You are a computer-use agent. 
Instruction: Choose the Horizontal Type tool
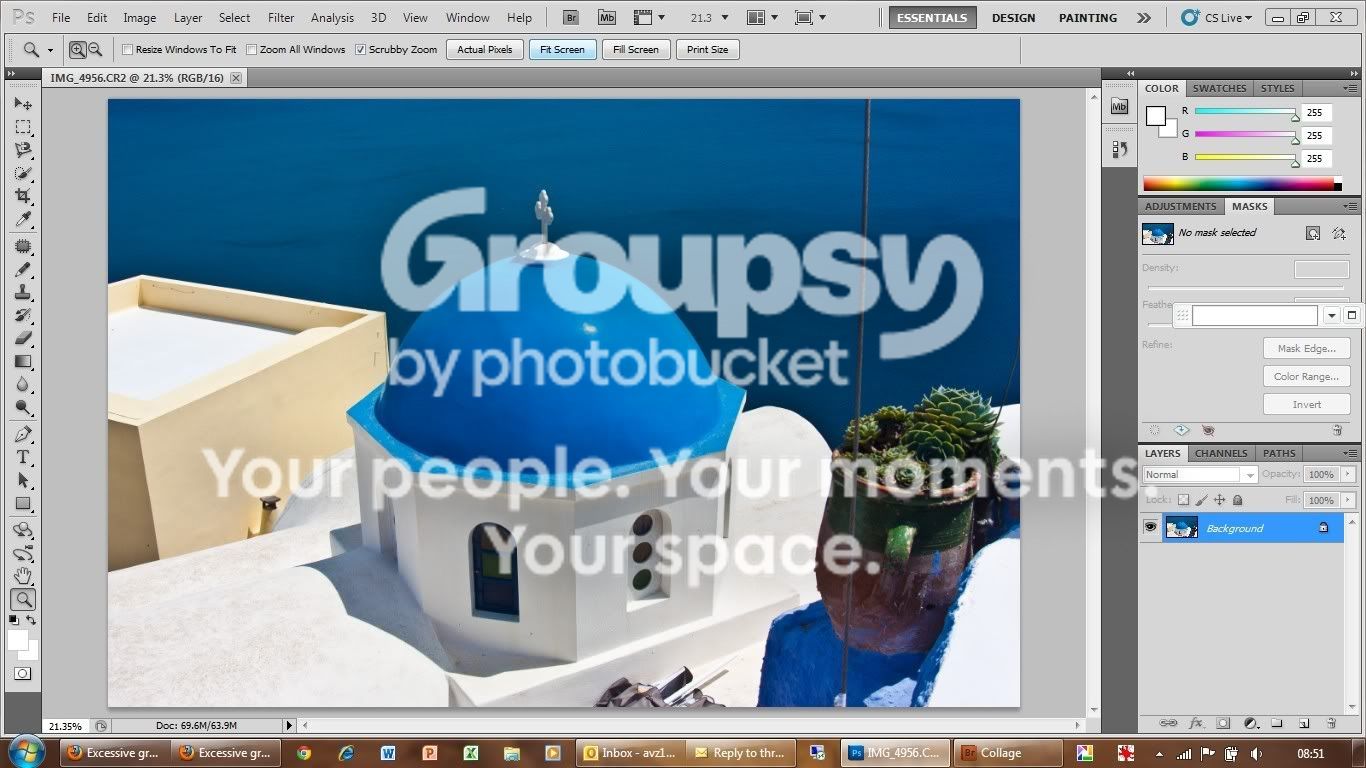23,457
